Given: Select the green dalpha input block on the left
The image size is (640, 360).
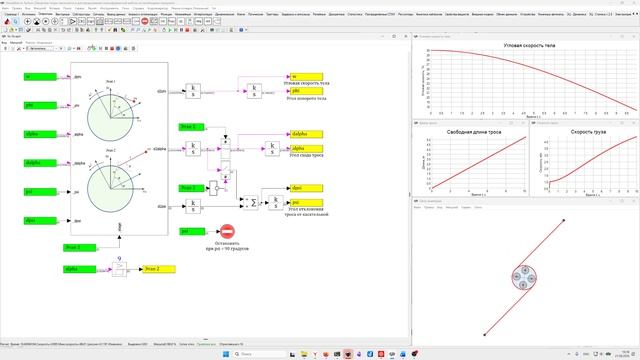Looking at the screenshot, I should coord(40,163).
